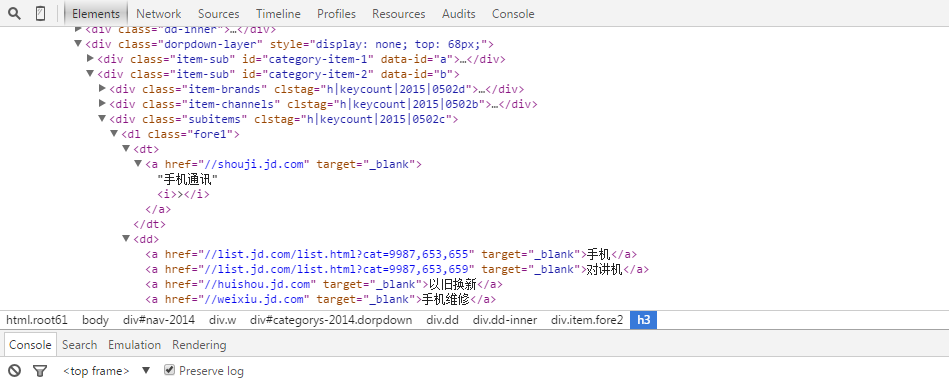Expand the category-item-1 div node
The height and width of the screenshot is (381, 949).
click(x=90, y=59)
